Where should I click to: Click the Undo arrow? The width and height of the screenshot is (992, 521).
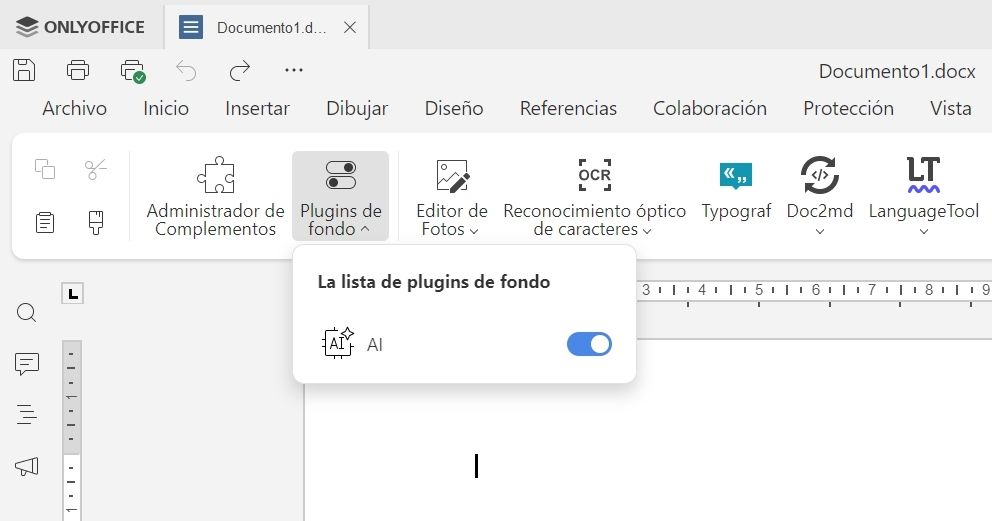186,70
